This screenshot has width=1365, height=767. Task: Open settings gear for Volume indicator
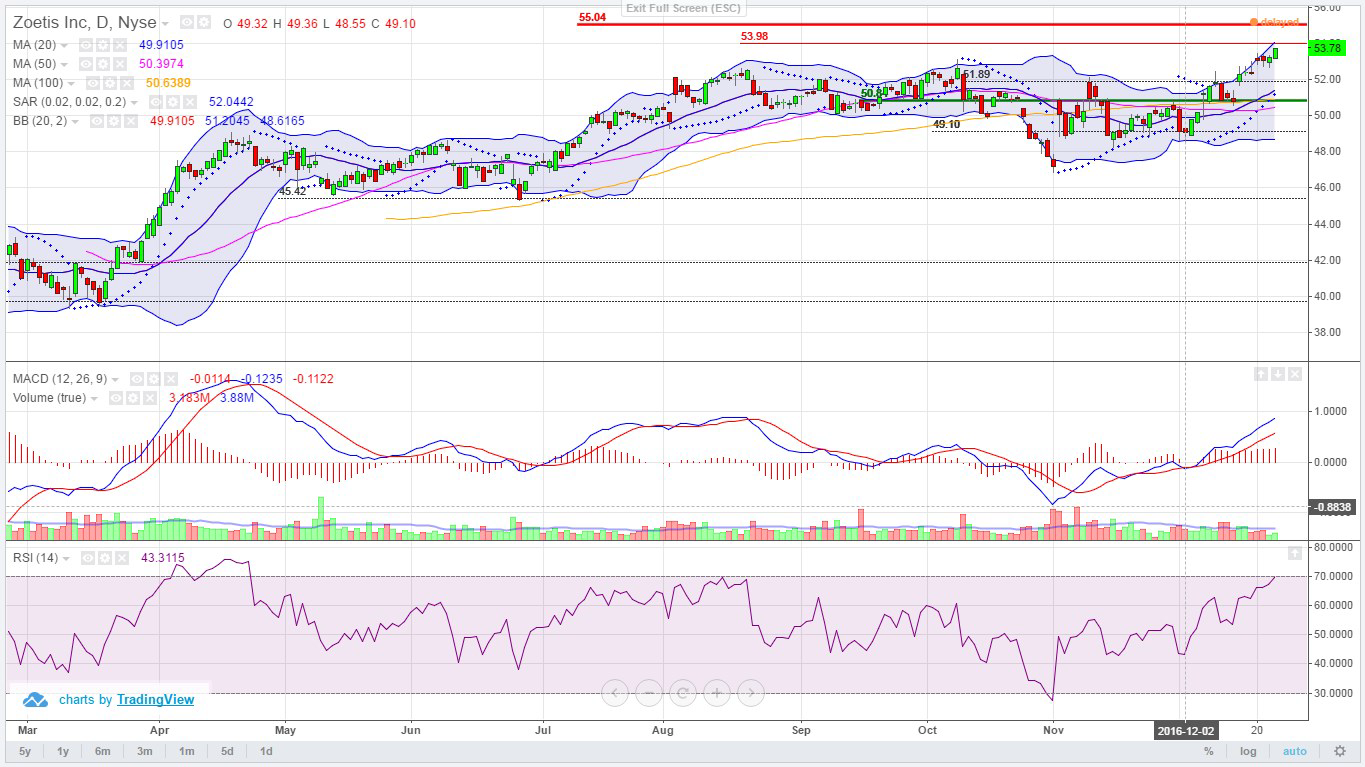pos(132,398)
